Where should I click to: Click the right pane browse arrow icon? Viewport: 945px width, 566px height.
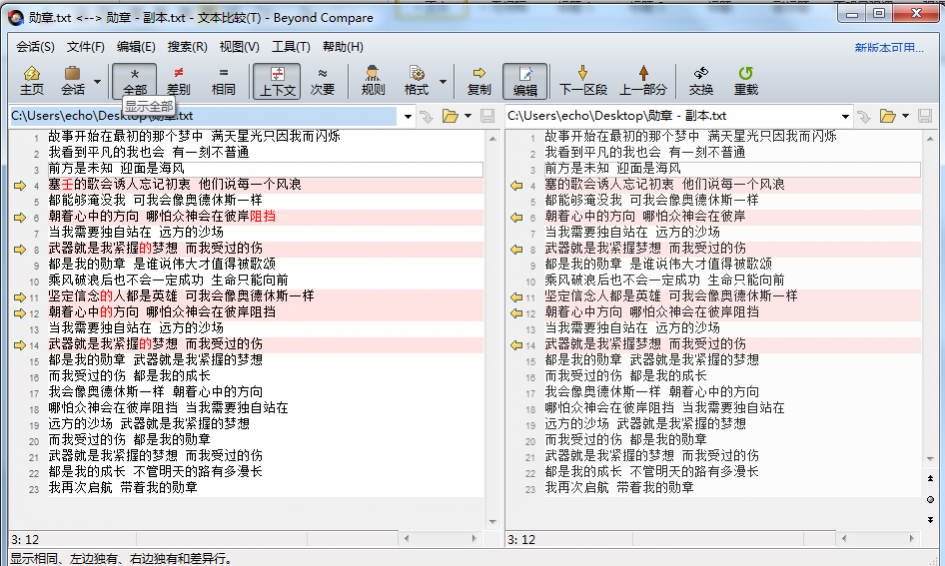[x=864, y=116]
